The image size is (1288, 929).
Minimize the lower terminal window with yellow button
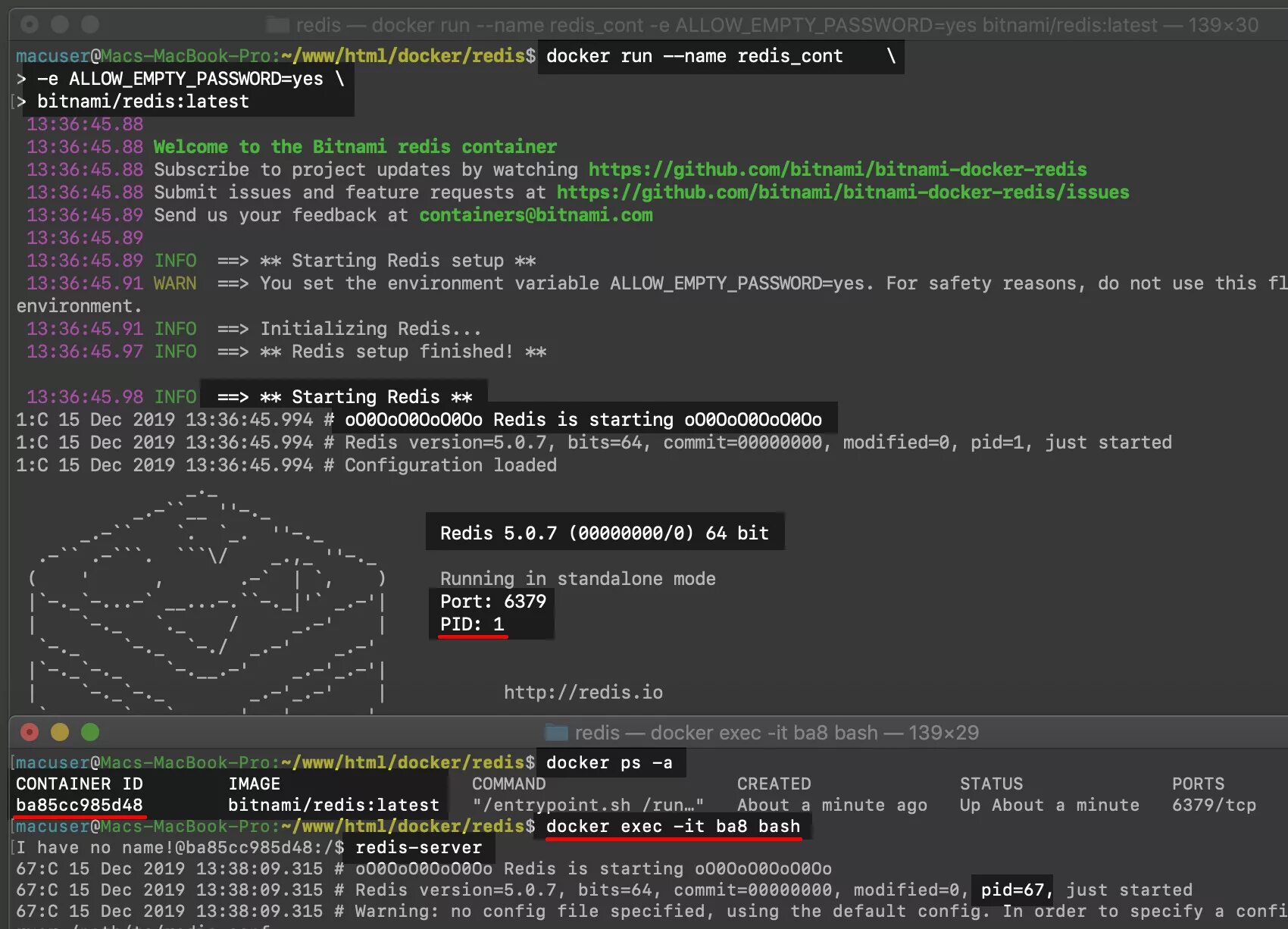click(60, 732)
